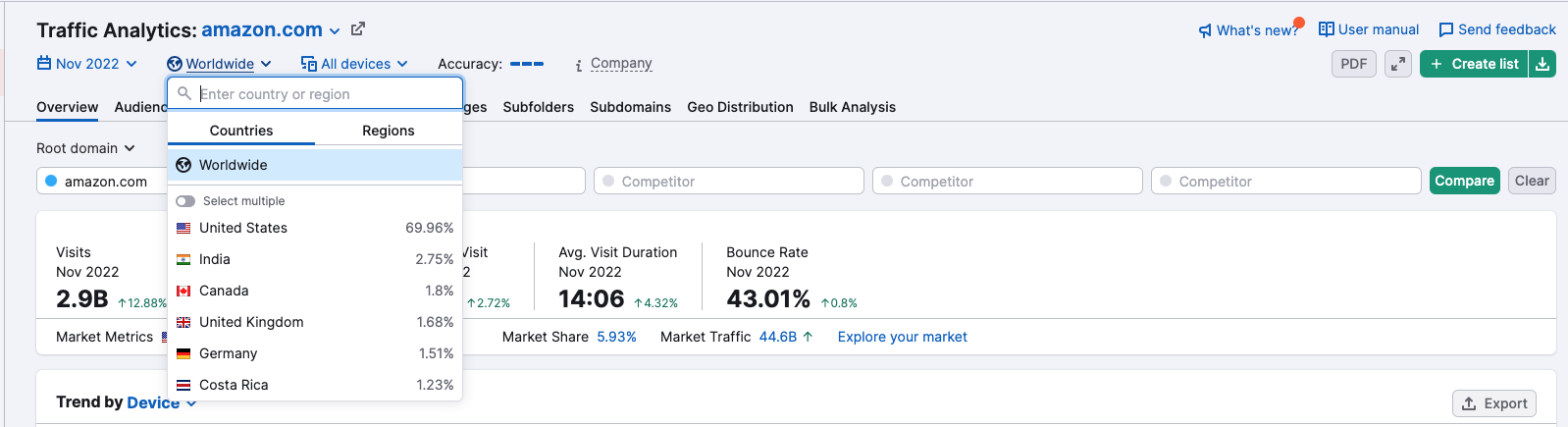This screenshot has width=1568, height=427.
Task: Open the Trend by Device dropdown
Action: click(162, 402)
